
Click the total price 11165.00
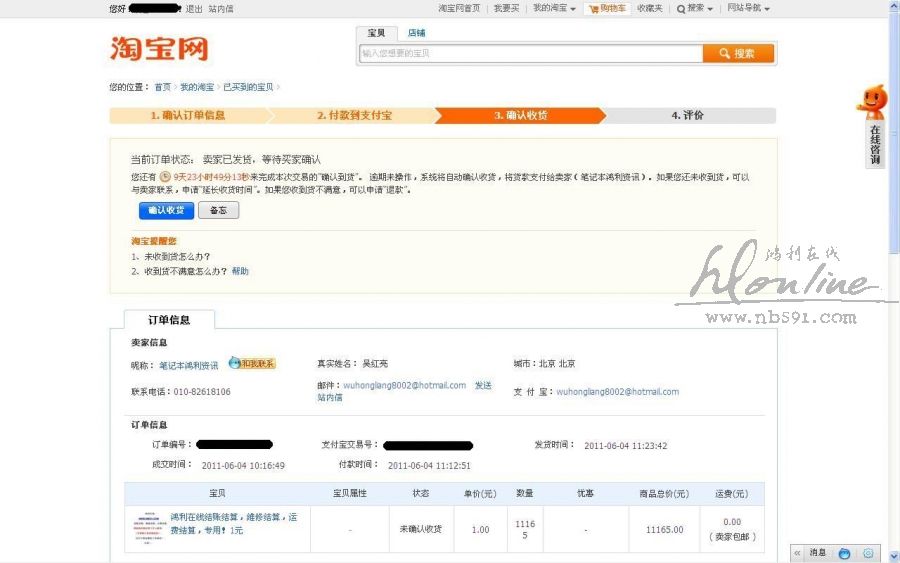tap(664, 530)
